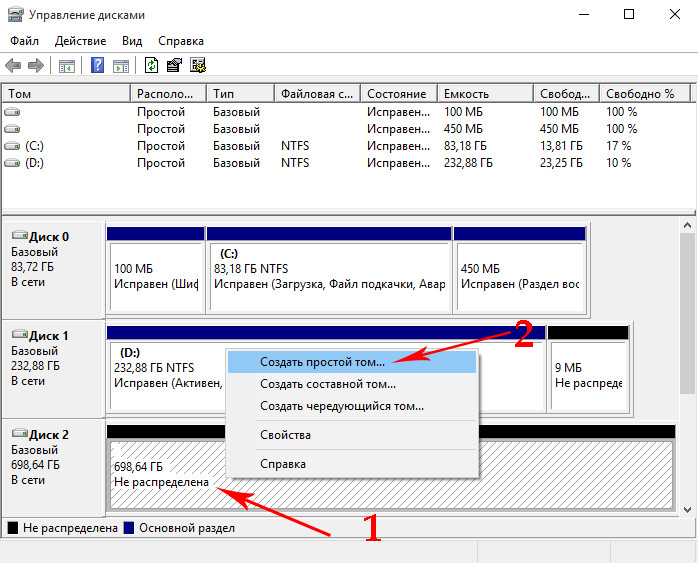The image size is (698, 563).
Task: Click the 17 % free percent cell
Action: click(x=618, y=146)
